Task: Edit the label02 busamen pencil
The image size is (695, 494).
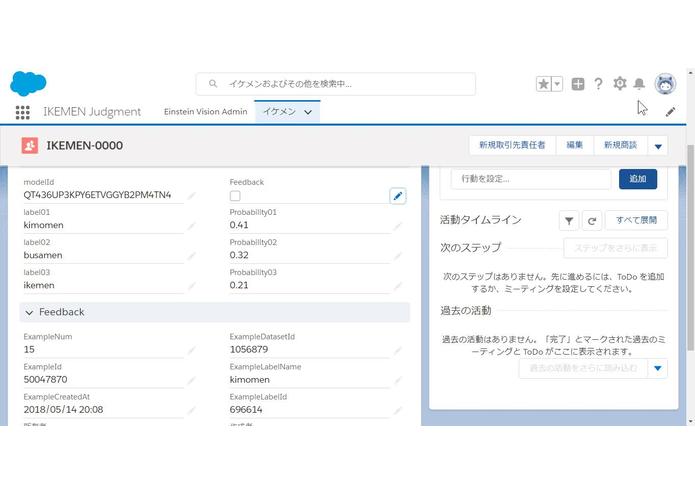Action: (191, 256)
